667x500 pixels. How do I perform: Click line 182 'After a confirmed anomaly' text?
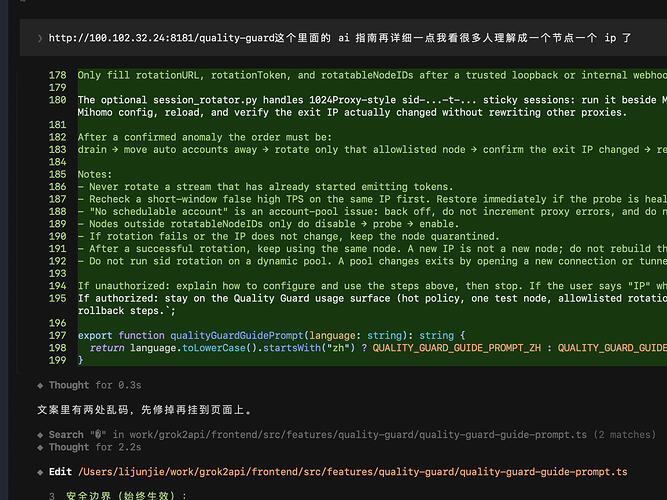click(x=204, y=137)
